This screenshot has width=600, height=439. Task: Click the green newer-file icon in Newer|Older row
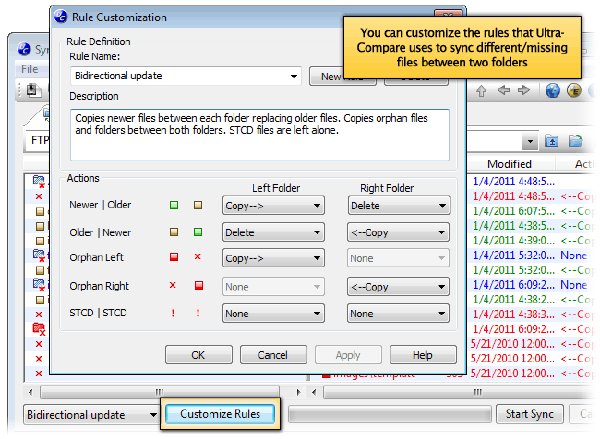[174, 205]
